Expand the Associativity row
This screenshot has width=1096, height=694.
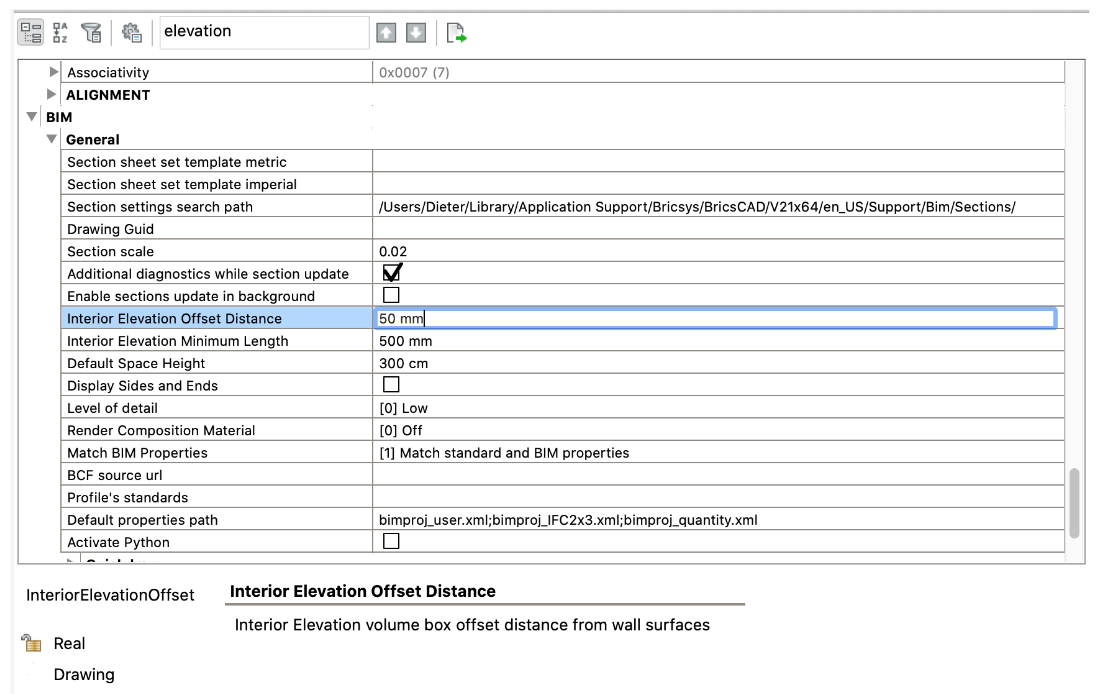(53, 71)
